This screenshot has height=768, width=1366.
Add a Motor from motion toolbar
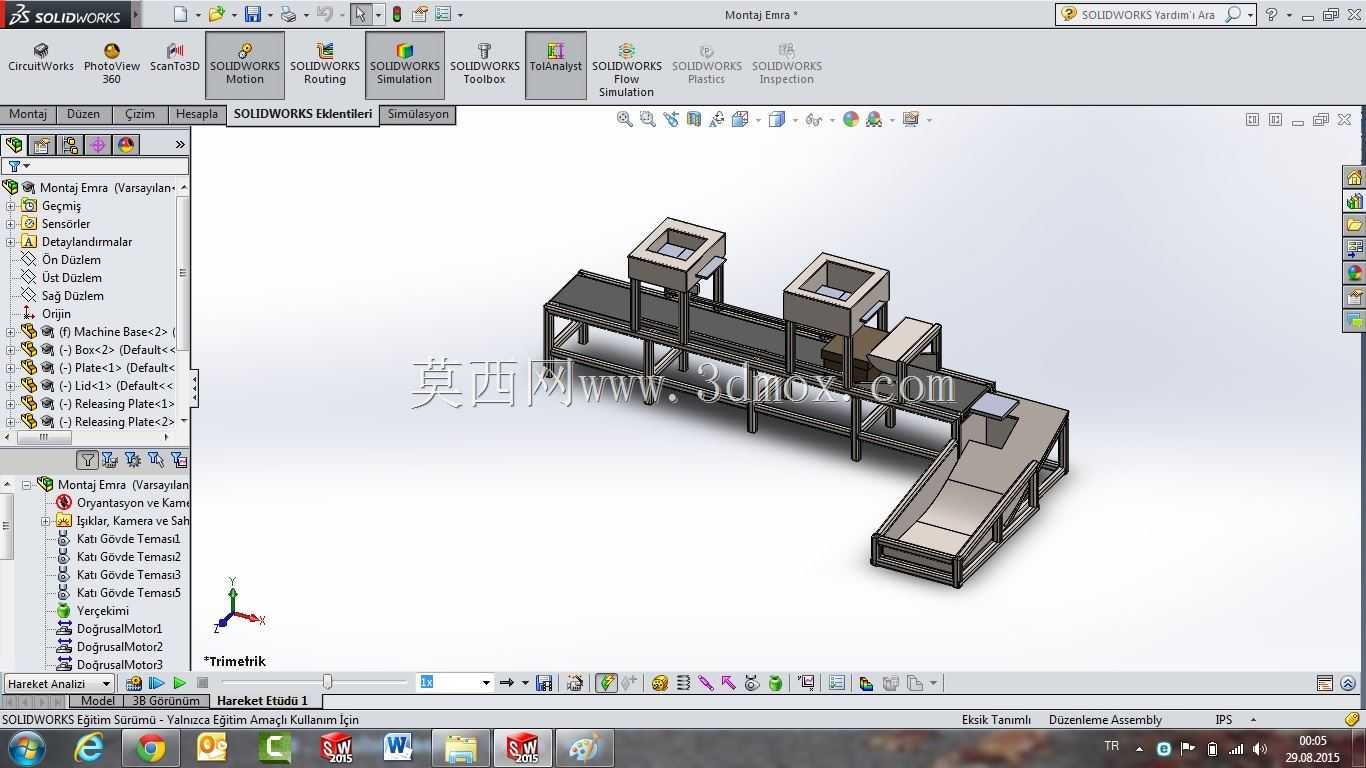660,683
